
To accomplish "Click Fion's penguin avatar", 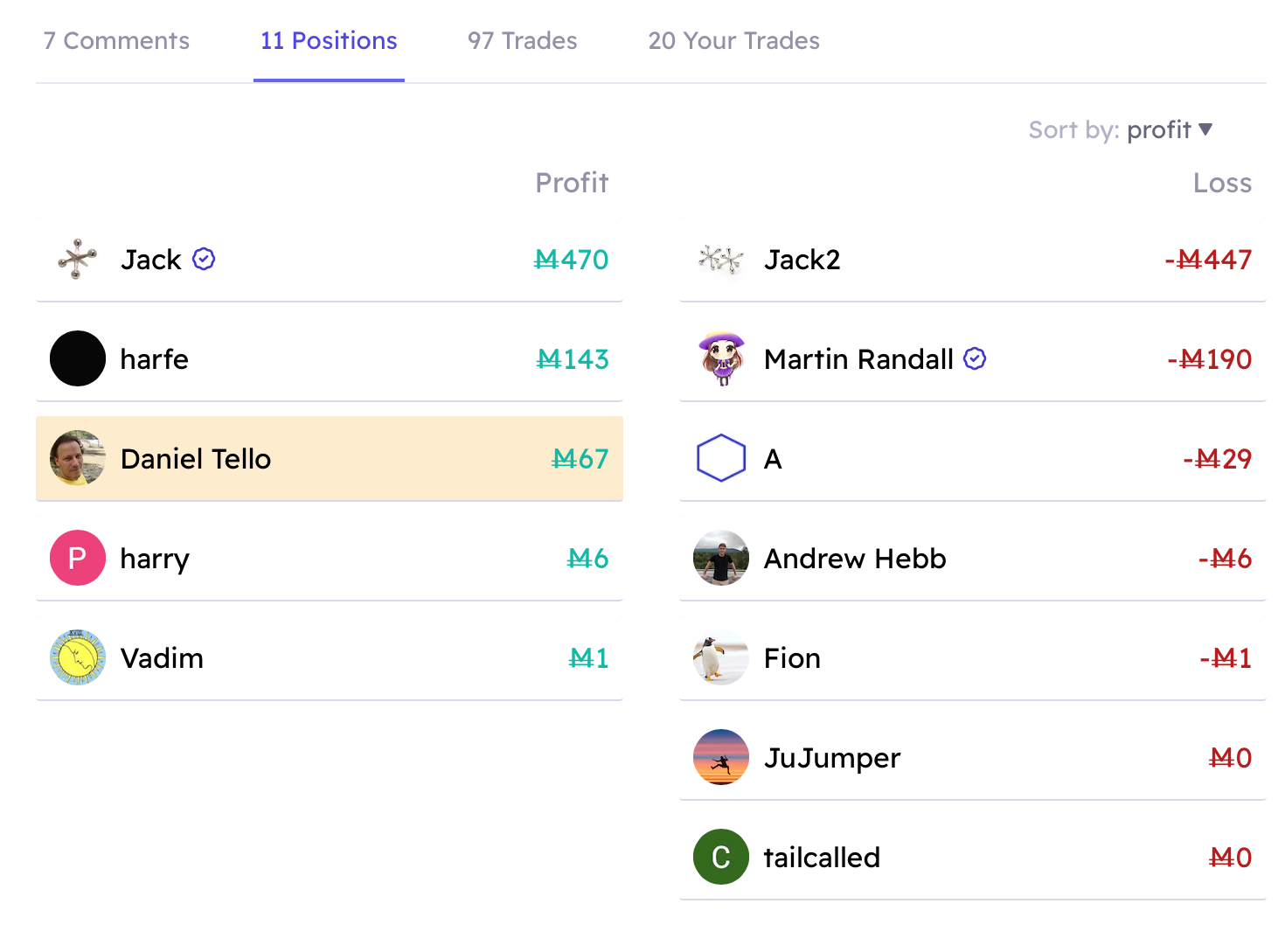I will (x=721, y=657).
